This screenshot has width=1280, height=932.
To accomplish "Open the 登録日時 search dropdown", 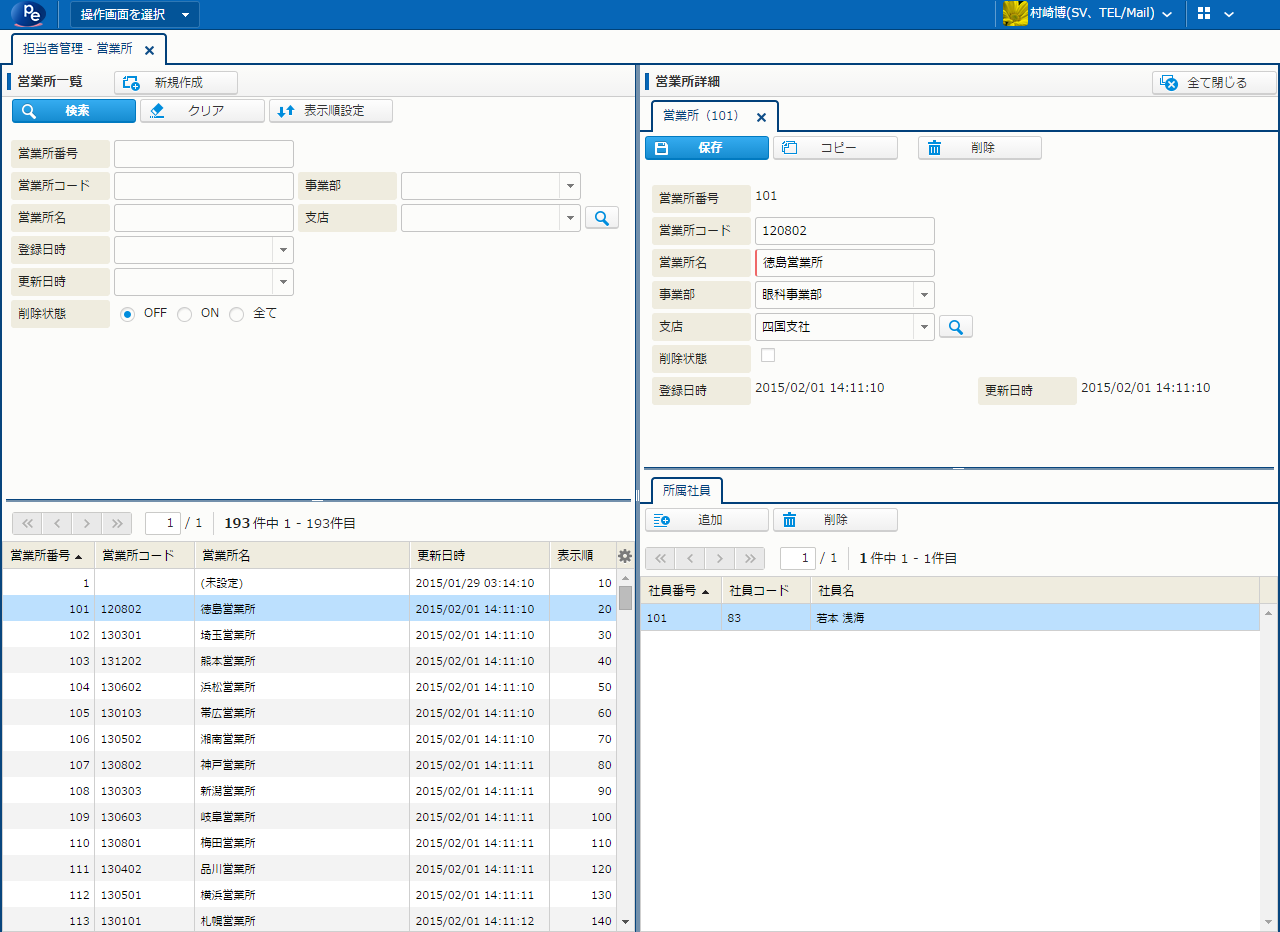I will click(283, 249).
